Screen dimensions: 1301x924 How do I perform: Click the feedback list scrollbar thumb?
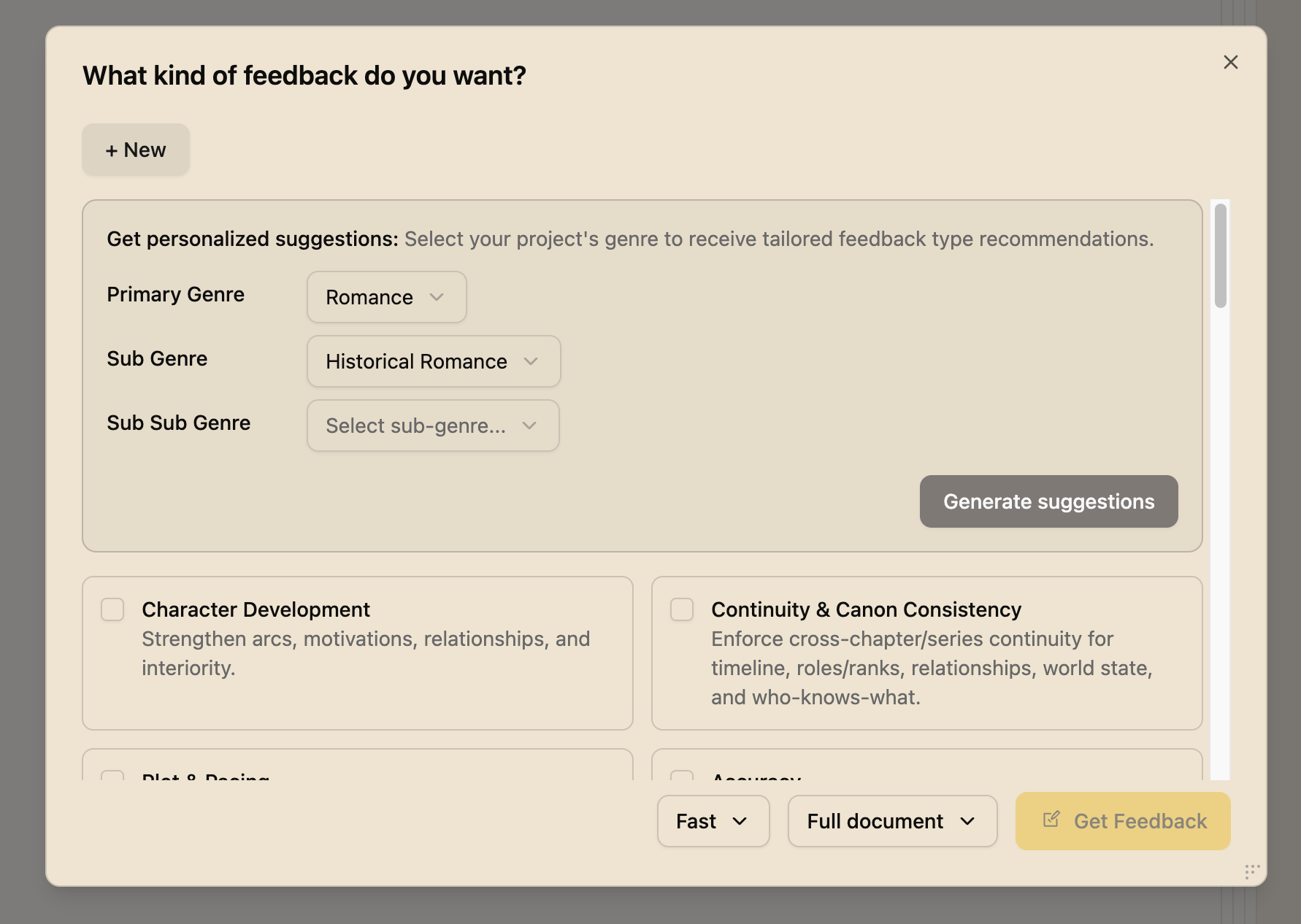tap(1221, 255)
